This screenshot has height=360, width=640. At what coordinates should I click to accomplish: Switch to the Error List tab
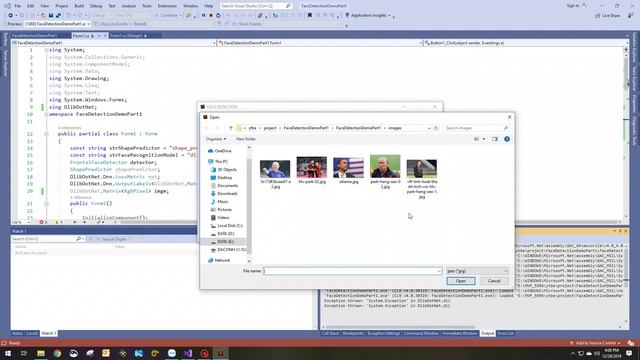[505, 333]
